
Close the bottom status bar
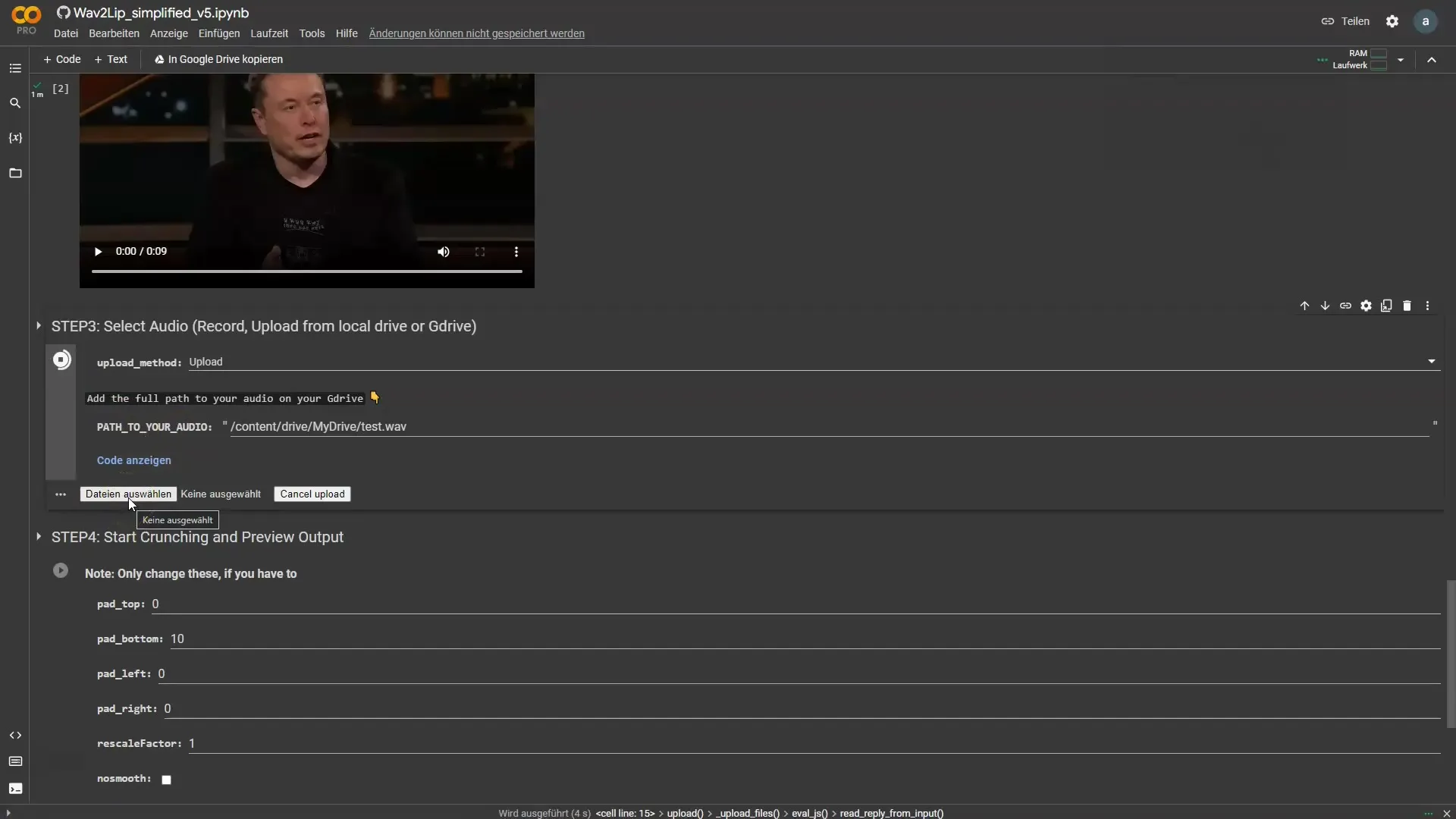point(1446,813)
